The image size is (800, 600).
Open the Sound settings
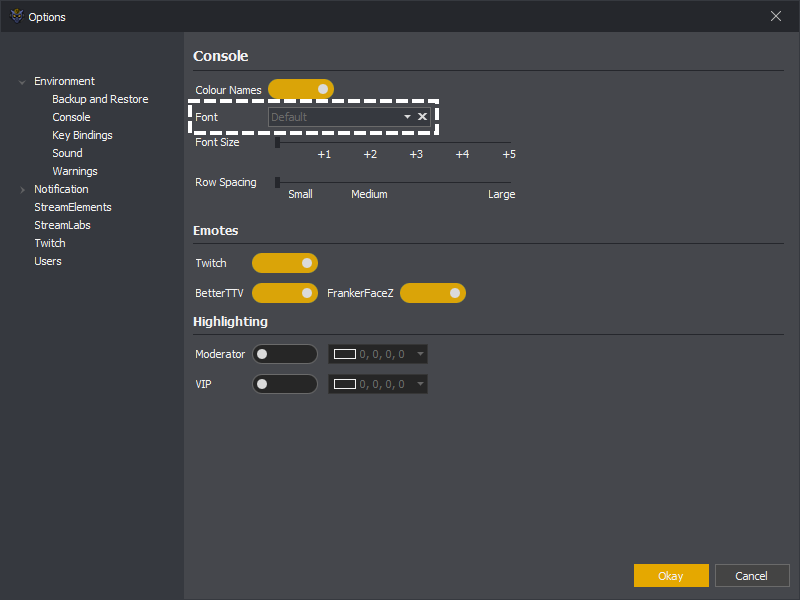pyautogui.click(x=67, y=153)
